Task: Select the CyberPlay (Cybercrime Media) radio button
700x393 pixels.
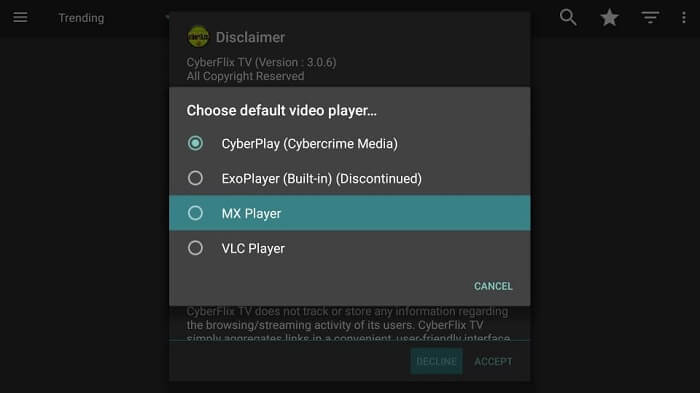Action: pos(195,143)
